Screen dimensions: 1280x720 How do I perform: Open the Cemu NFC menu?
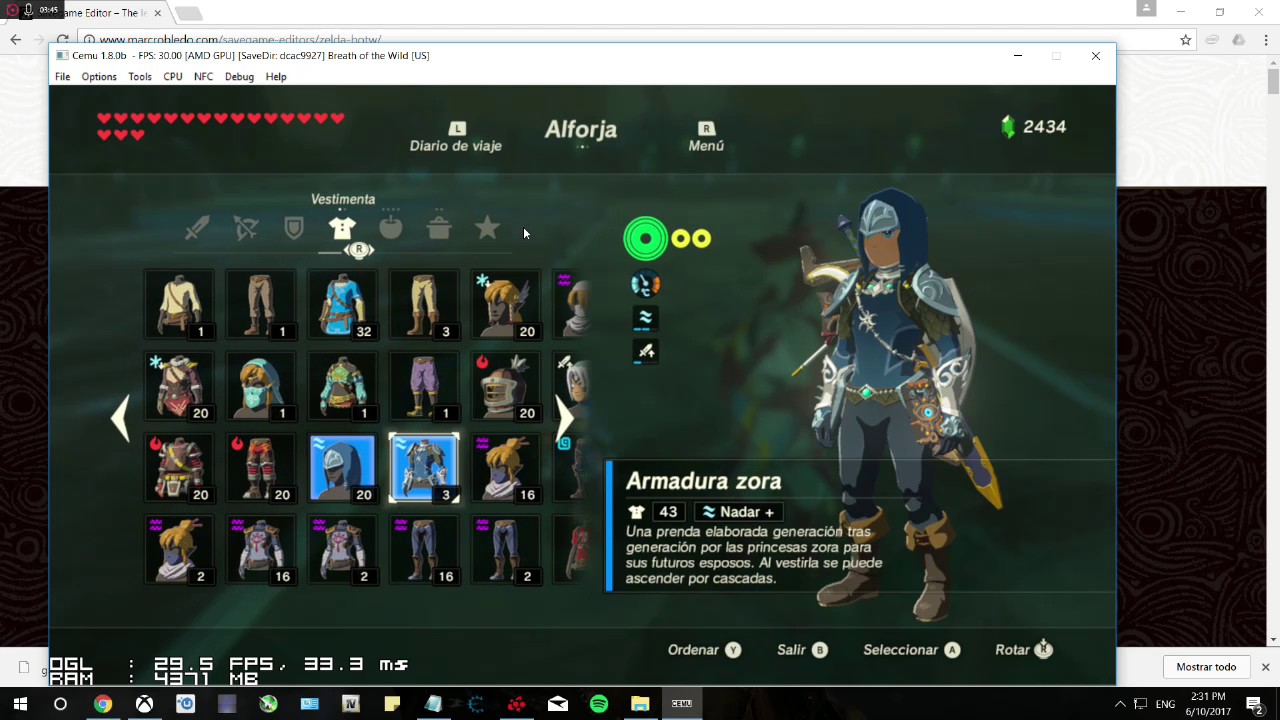(x=203, y=77)
